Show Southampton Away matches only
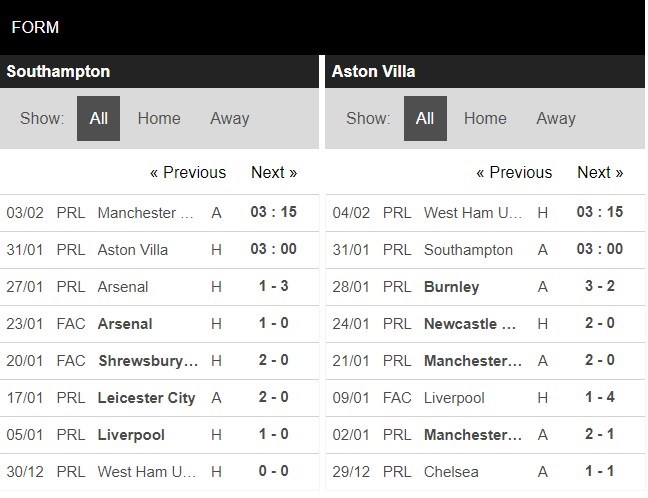The width and height of the screenshot is (648, 498). click(x=230, y=119)
